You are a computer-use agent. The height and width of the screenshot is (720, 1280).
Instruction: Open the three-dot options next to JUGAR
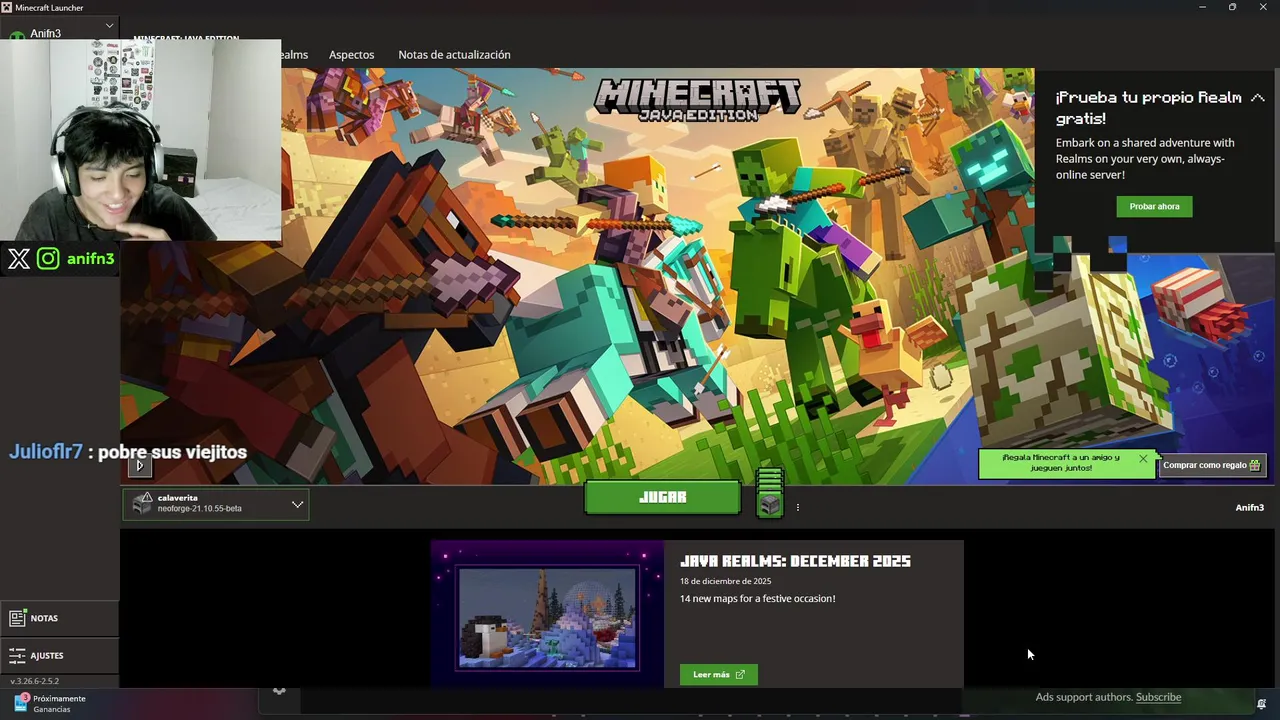tap(797, 508)
